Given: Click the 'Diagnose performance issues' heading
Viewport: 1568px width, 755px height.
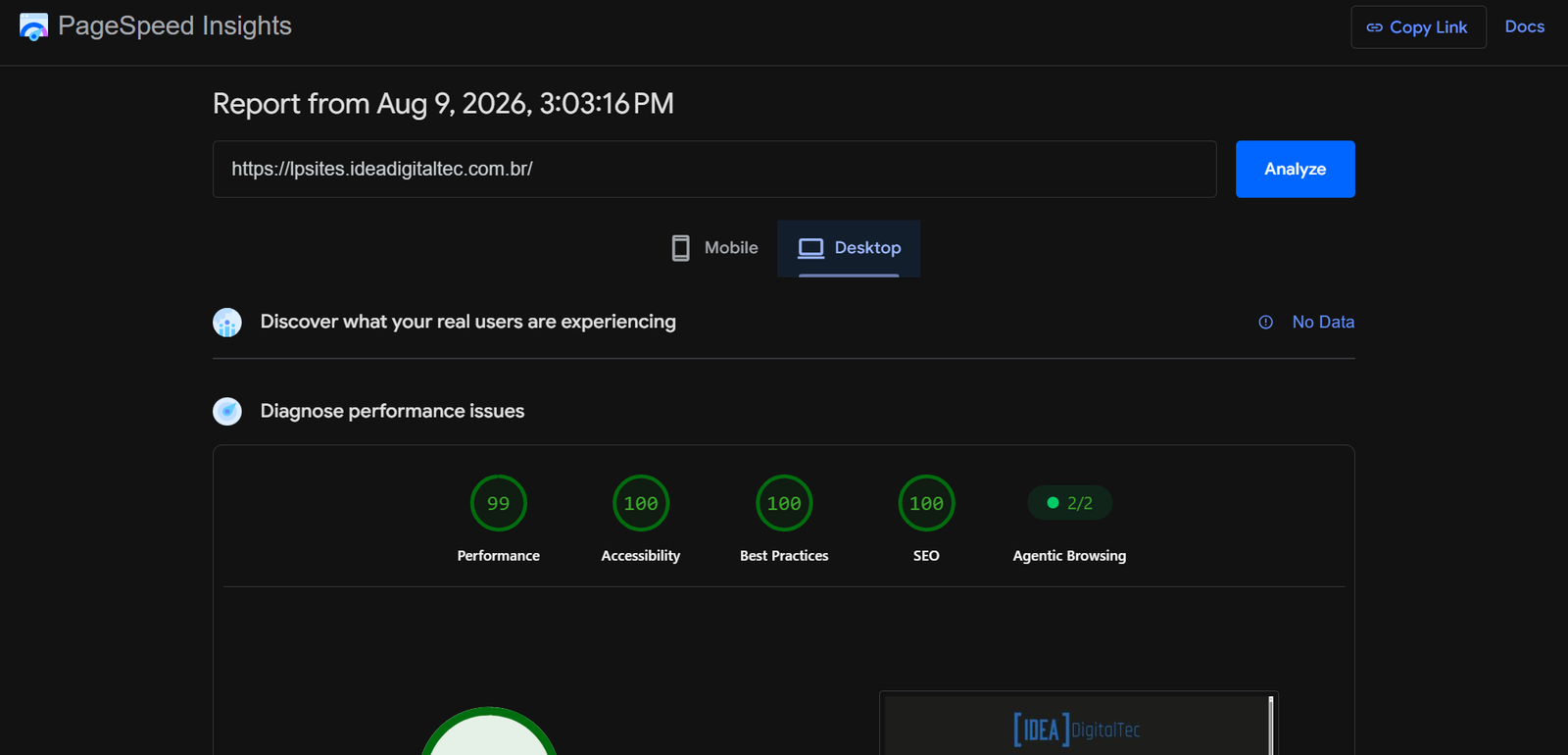Looking at the screenshot, I should (x=392, y=411).
